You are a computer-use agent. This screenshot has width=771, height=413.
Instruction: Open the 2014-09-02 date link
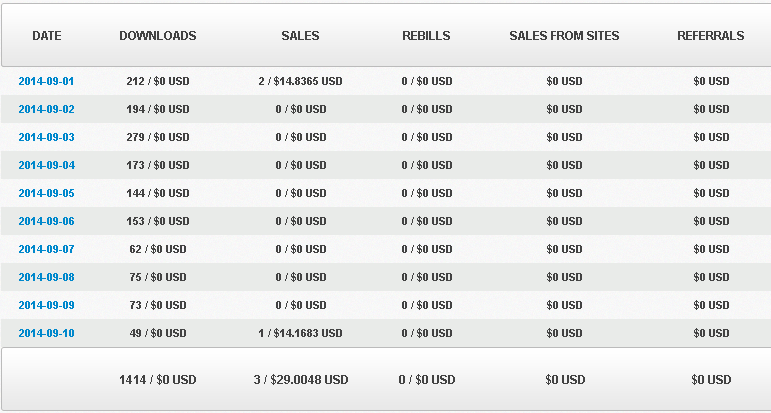(x=46, y=109)
